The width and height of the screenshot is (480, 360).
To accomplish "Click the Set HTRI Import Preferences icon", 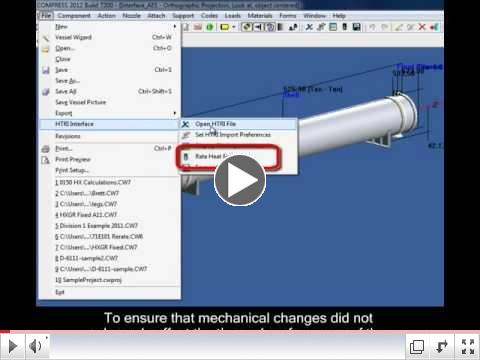I will click(186, 135).
